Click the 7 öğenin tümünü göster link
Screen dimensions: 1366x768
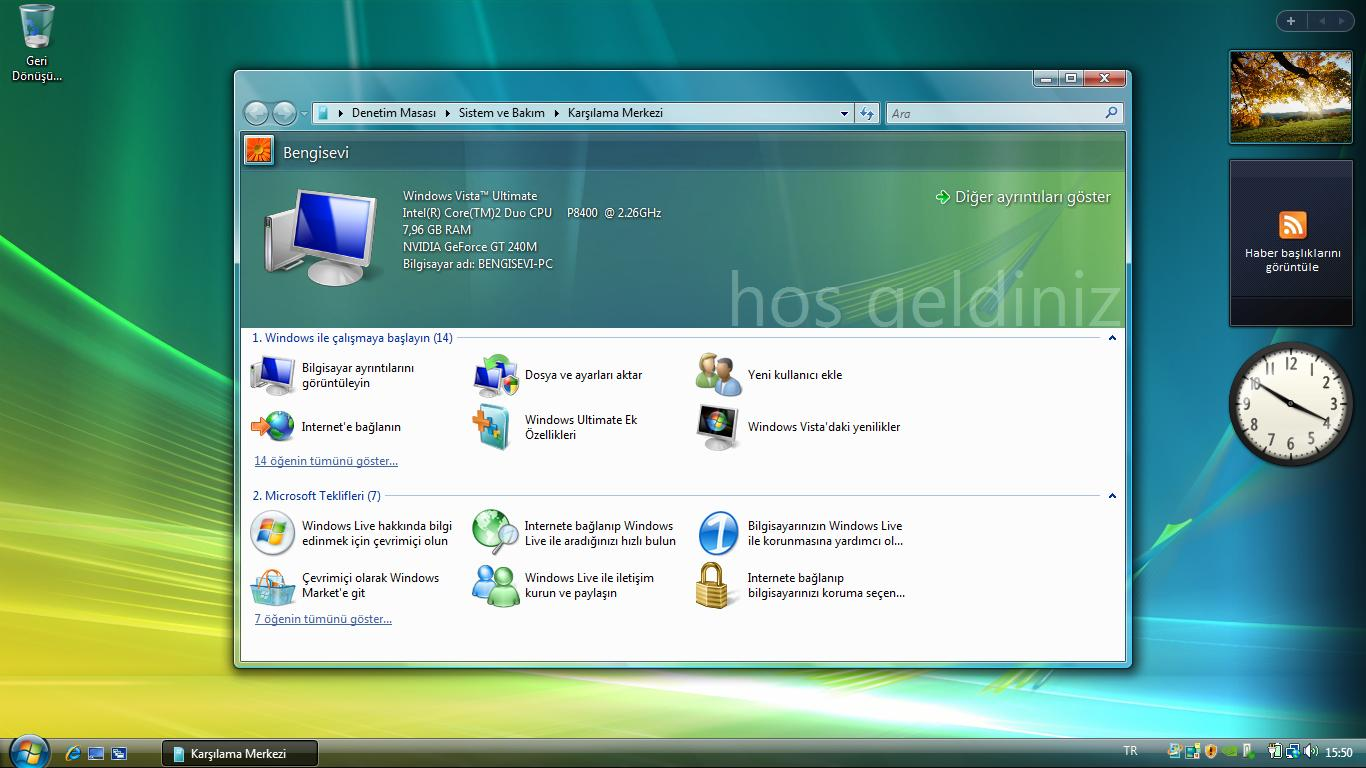pos(323,619)
